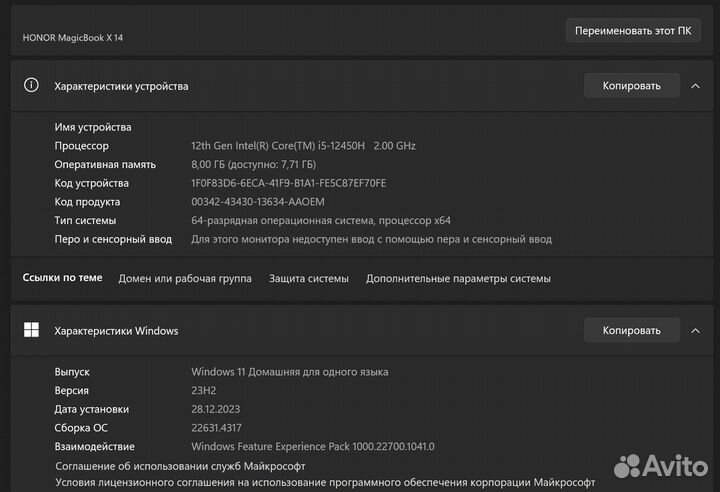This screenshot has width=720, height=492.
Task: Open Соглашение об использовании служб Майкрософт link
Action: pyautogui.click(x=180, y=466)
